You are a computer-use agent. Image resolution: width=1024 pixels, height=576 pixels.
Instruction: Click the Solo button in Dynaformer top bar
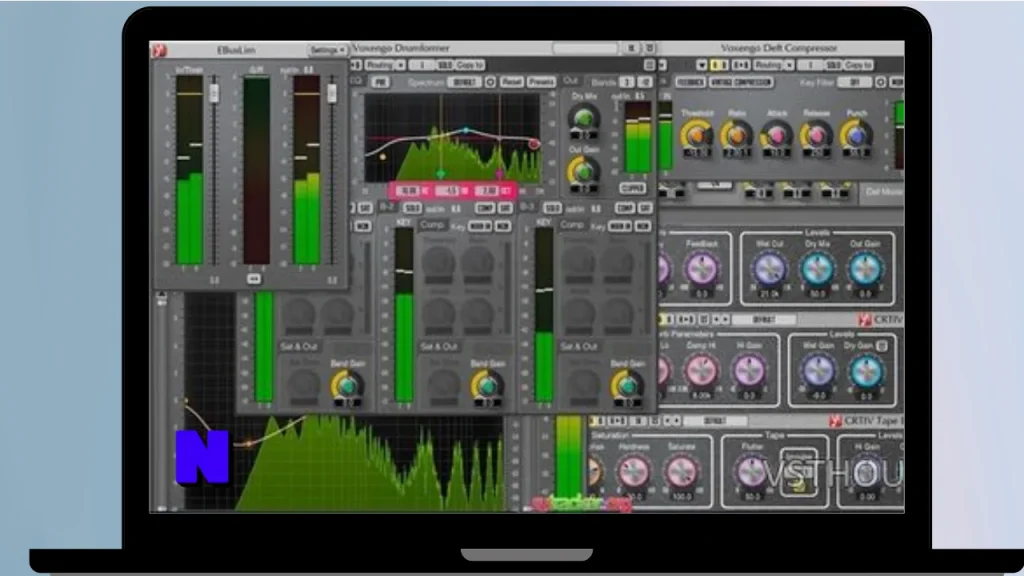[444, 65]
